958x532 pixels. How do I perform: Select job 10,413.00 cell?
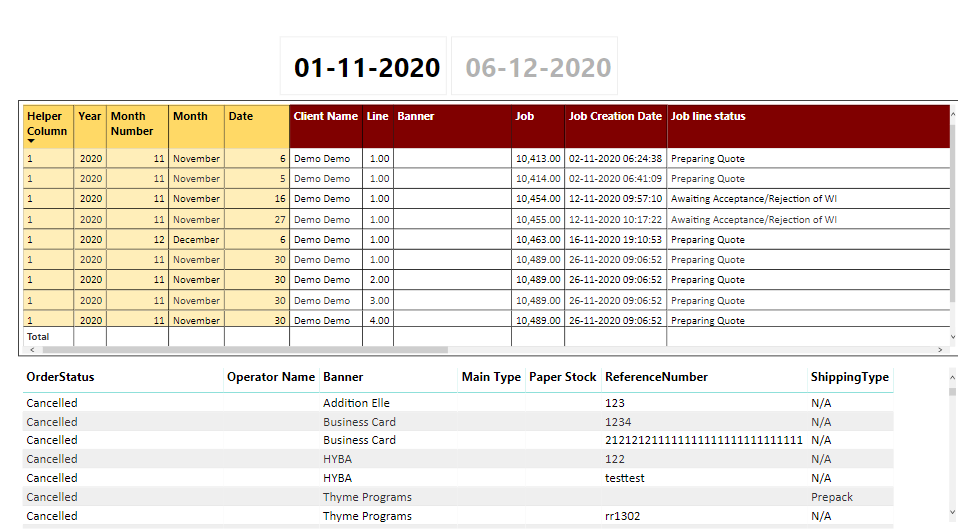pyautogui.click(x=538, y=158)
